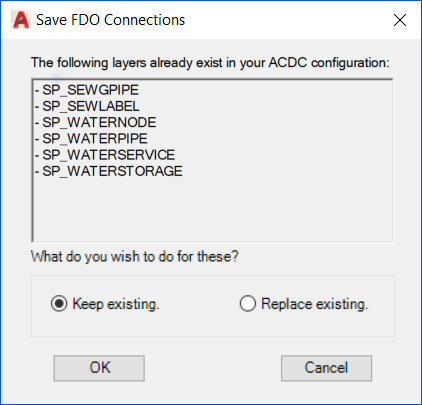Click blank title bar area left of close button
This screenshot has width=422, height=405.
click(x=287, y=20)
